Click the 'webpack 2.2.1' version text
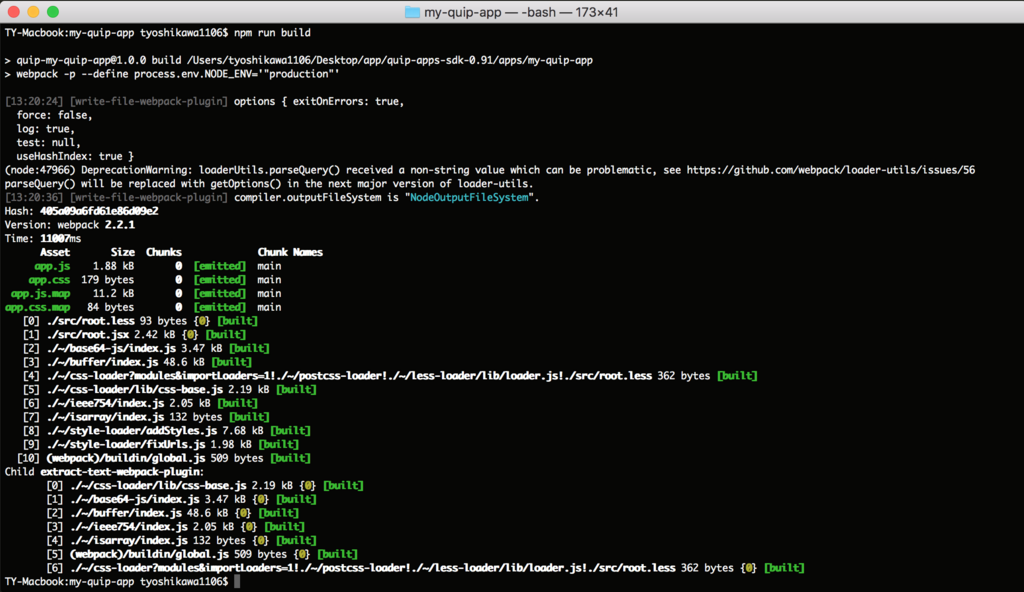Viewport: 1024px width, 592px height. point(96,225)
